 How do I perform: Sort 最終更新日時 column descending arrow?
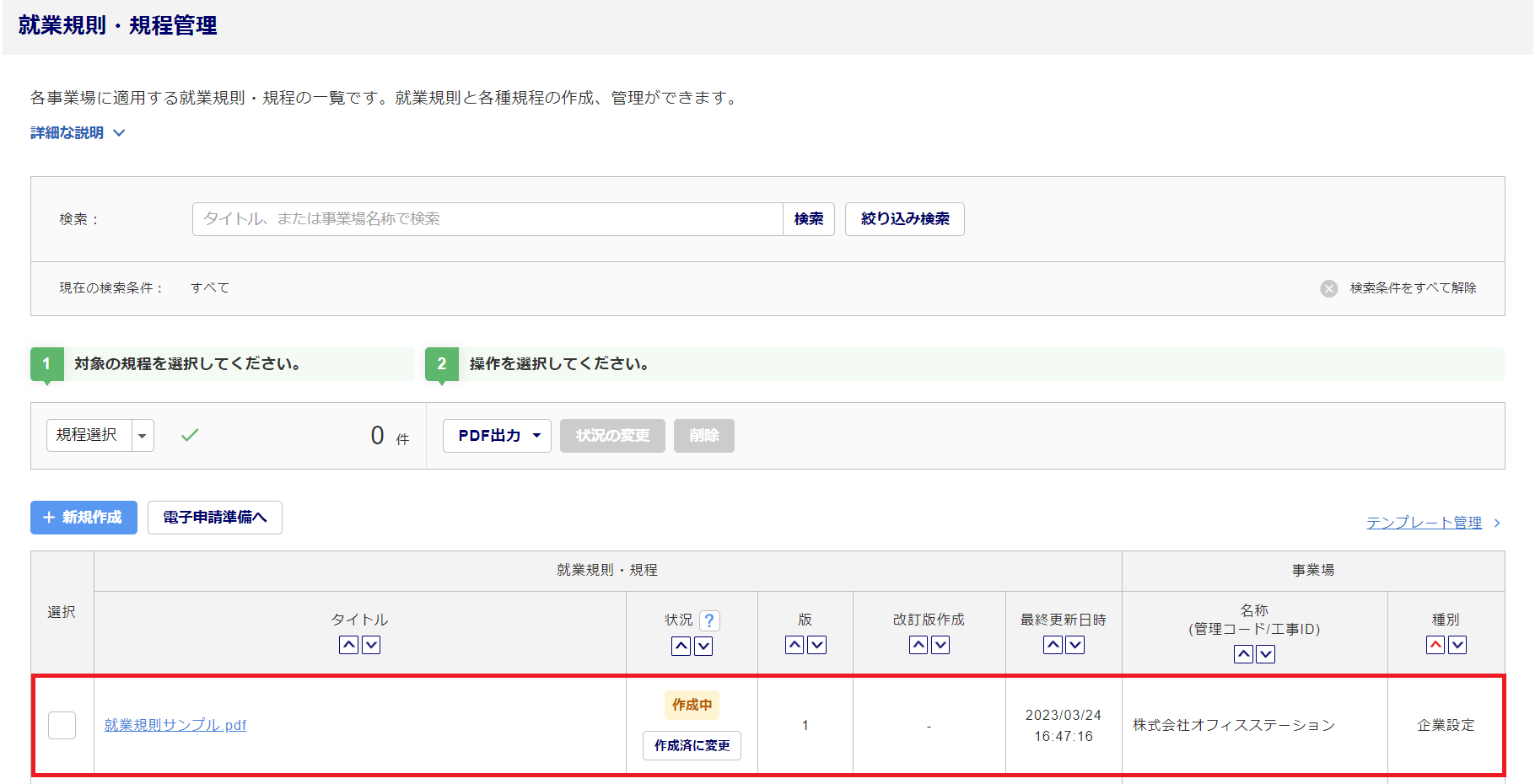1074,645
